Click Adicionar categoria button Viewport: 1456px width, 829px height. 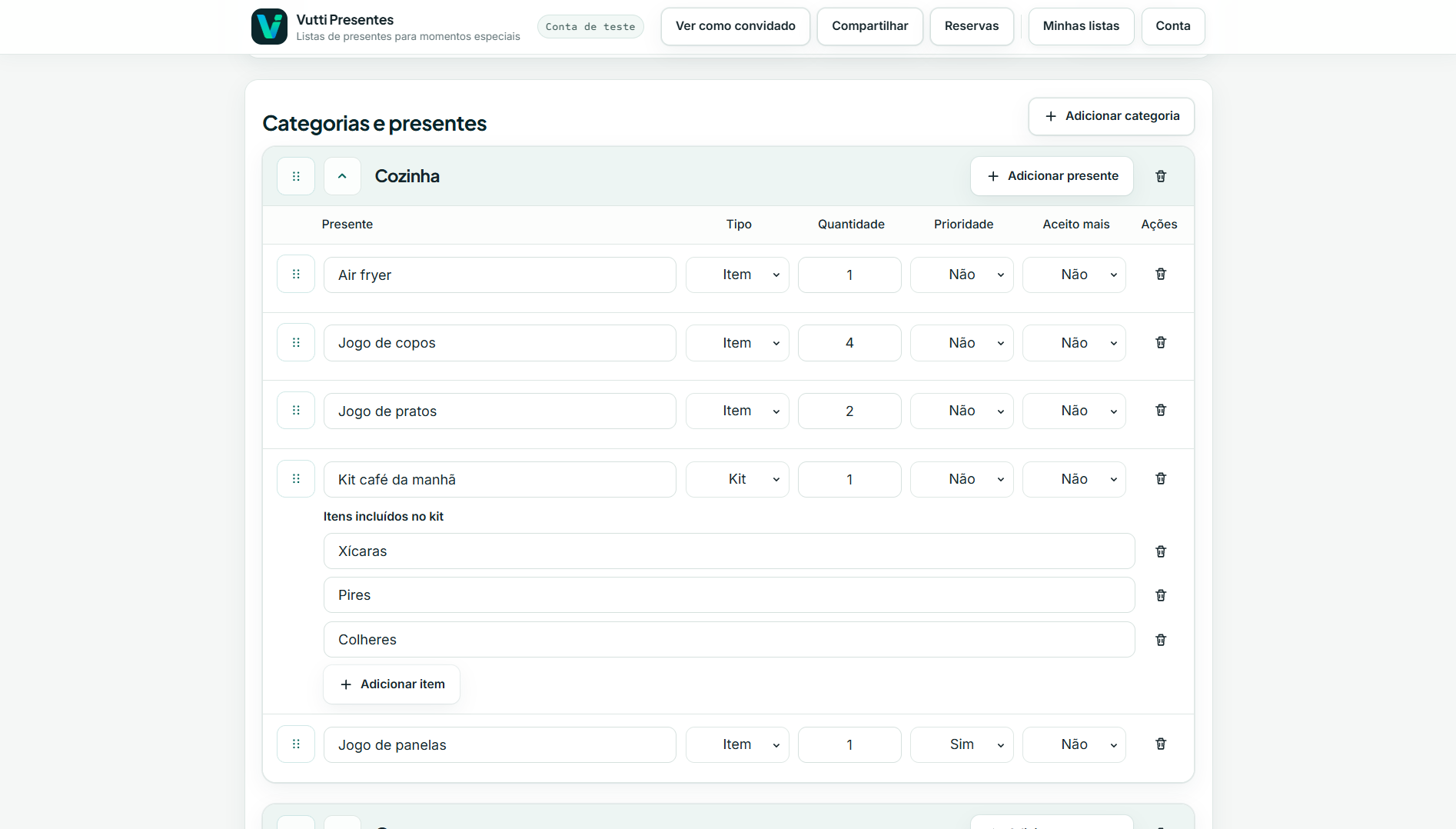pyautogui.click(x=1112, y=116)
